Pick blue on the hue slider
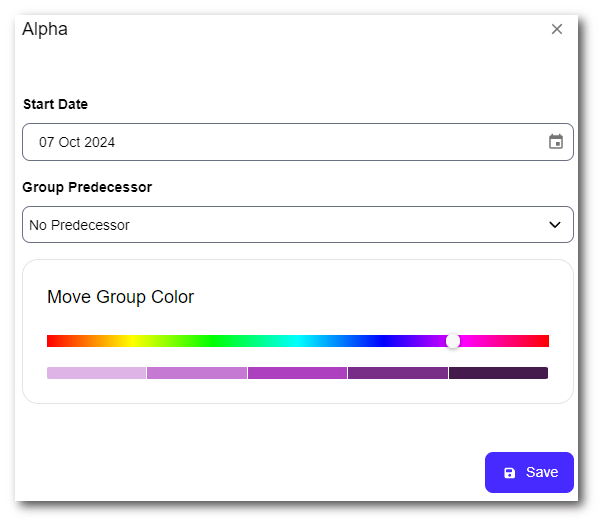Screen dimensions: 603x526 tap(381, 341)
